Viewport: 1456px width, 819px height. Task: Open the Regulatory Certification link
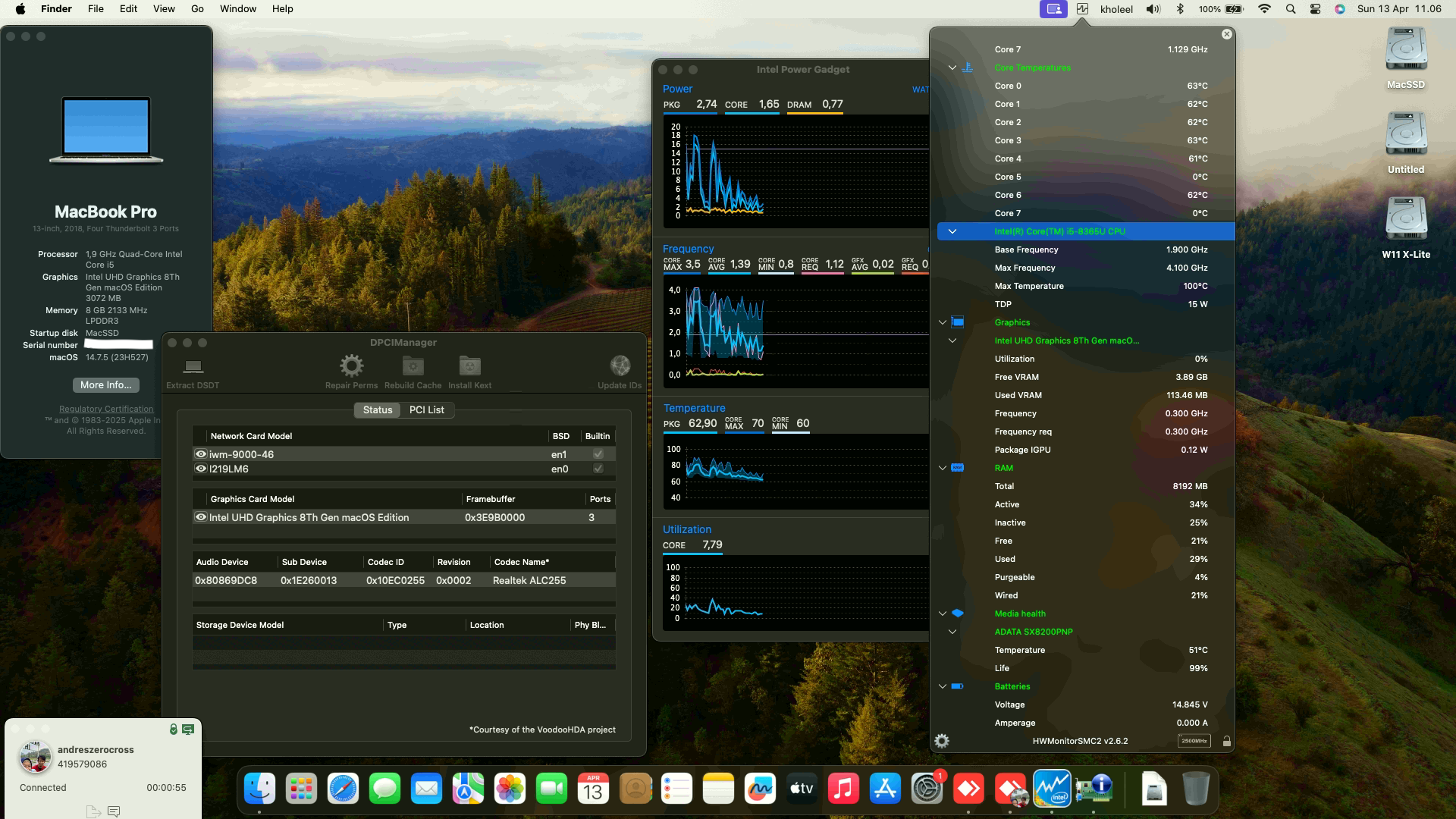tap(105, 409)
